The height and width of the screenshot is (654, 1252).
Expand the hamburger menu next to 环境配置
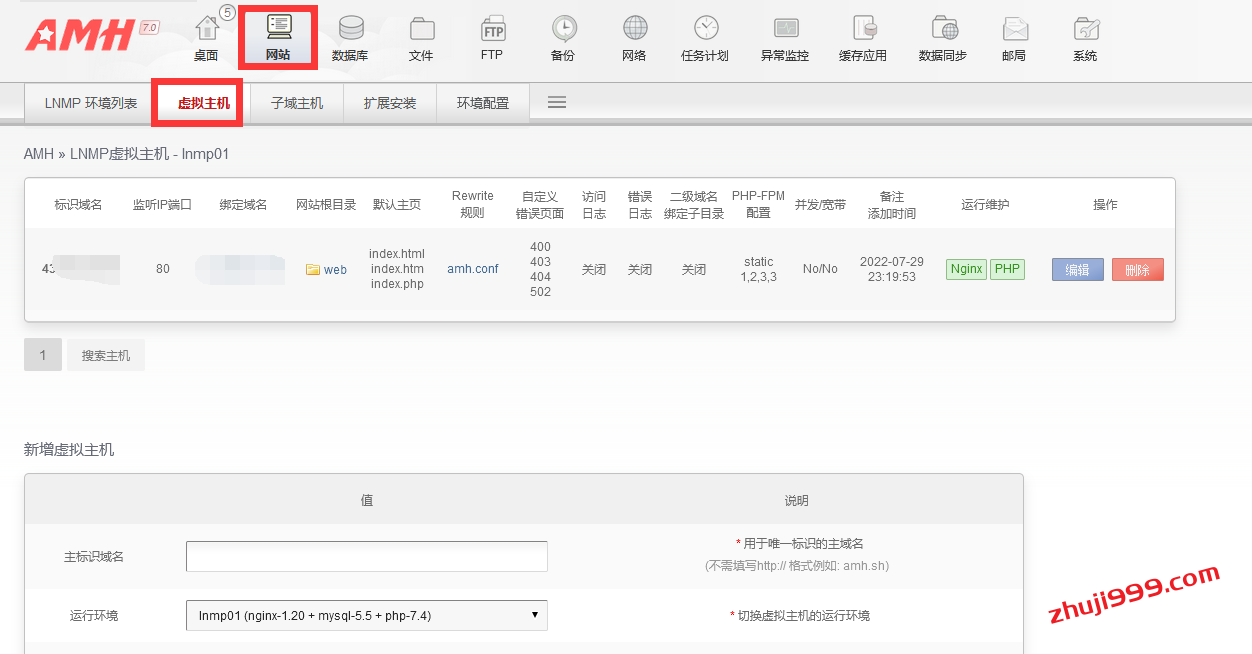coord(557,102)
